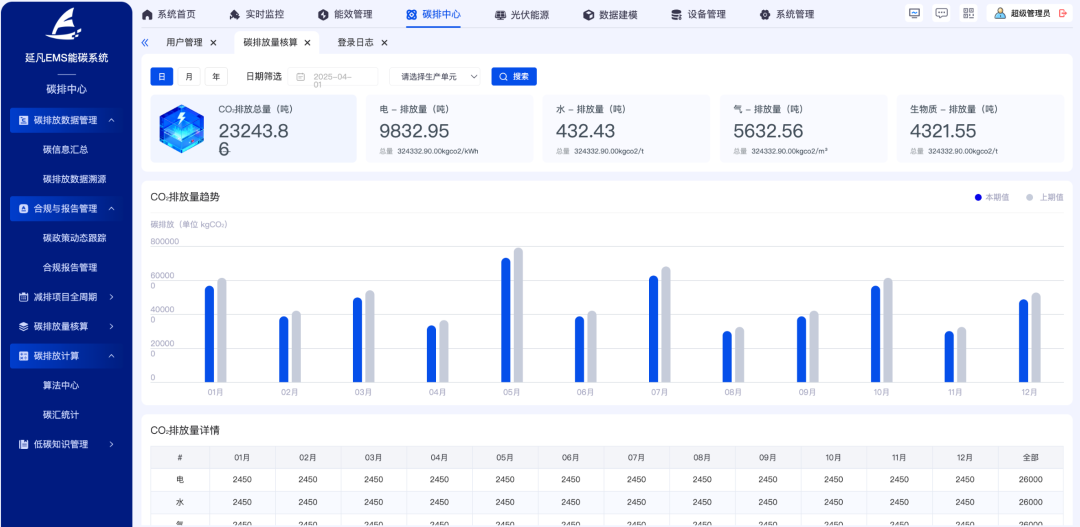Close the 用户管理 tab
Screen dimensions: 1080x527
pyautogui.click(x=213, y=43)
